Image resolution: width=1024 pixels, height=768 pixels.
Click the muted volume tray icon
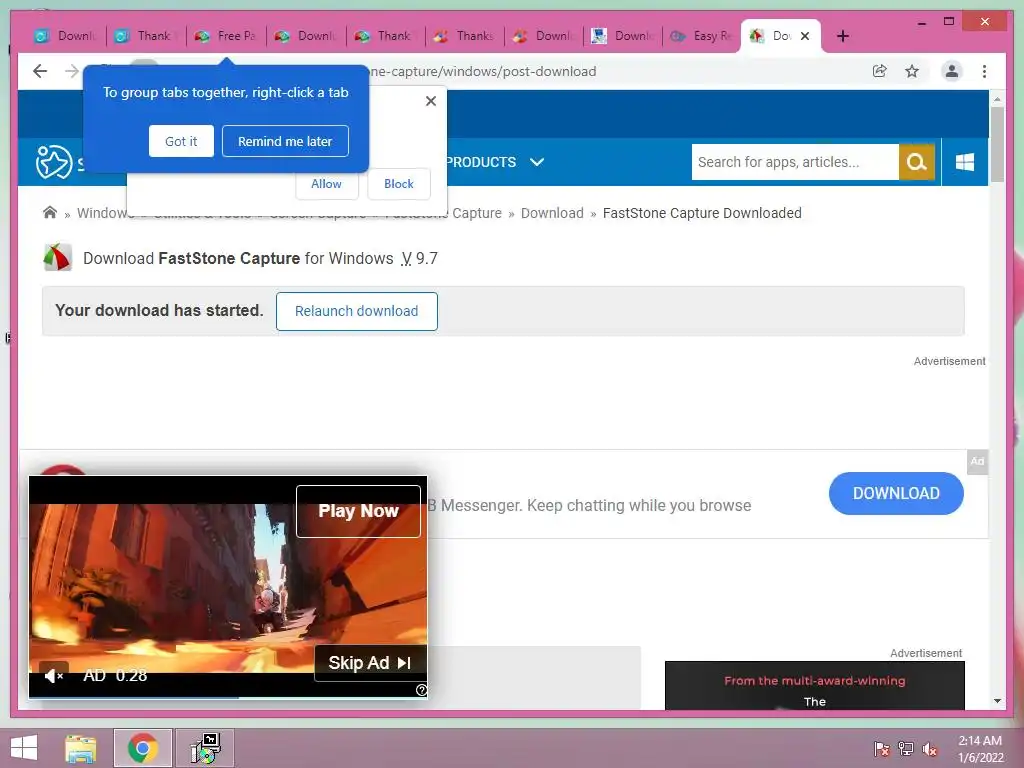coord(929,749)
